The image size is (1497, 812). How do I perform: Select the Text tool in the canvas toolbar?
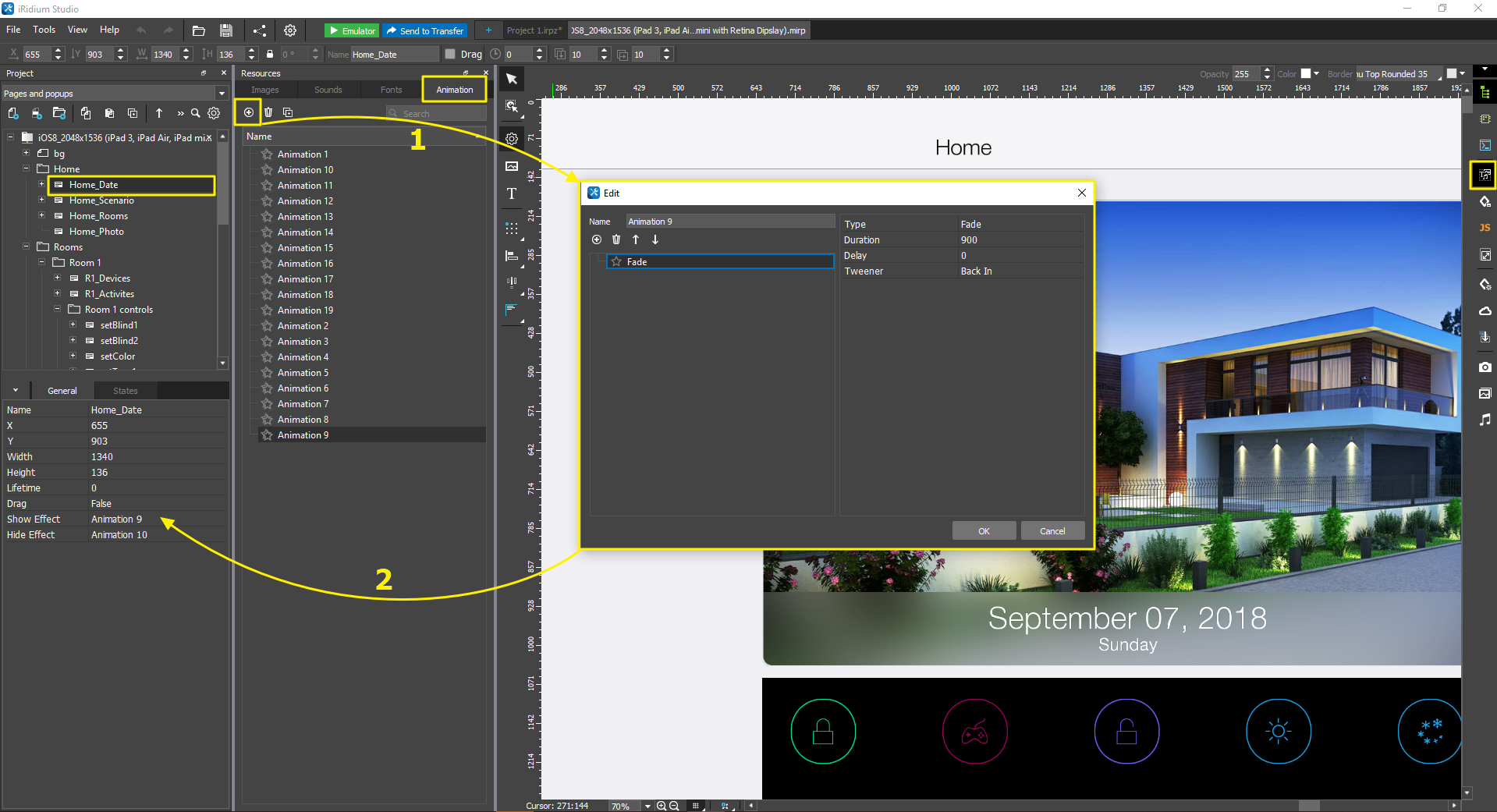tap(512, 193)
